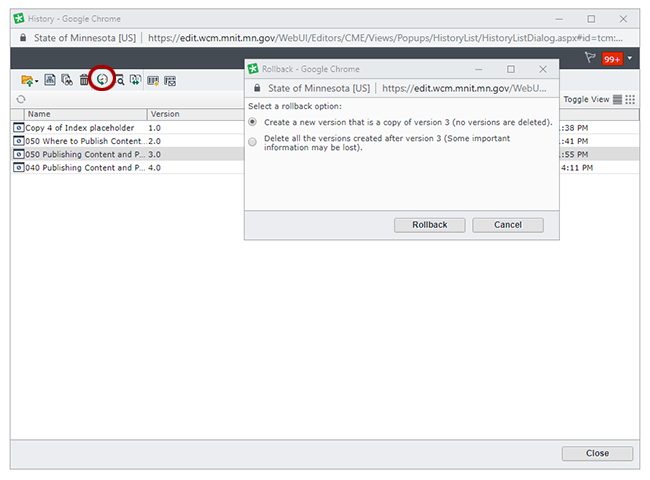
Task: Sort by the Name column header
Action: pos(80,114)
